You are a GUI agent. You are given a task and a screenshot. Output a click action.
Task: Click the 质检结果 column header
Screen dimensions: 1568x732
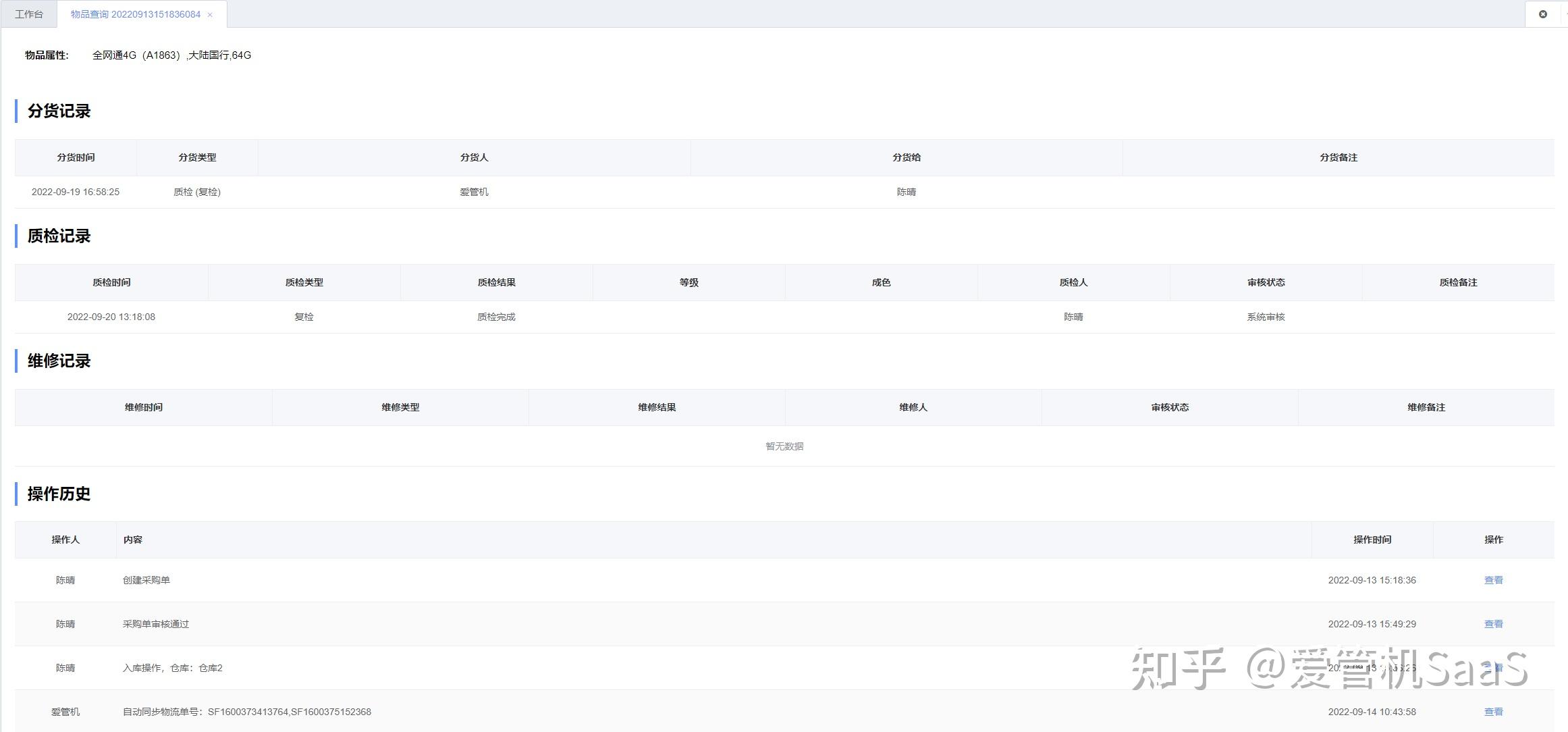[x=496, y=282]
